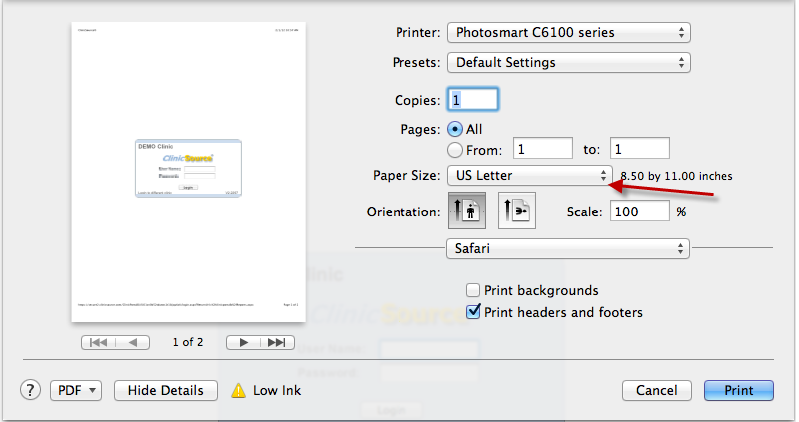Enable Print backgrounds checkbox
Screen dimensions: 799x422
point(473,290)
